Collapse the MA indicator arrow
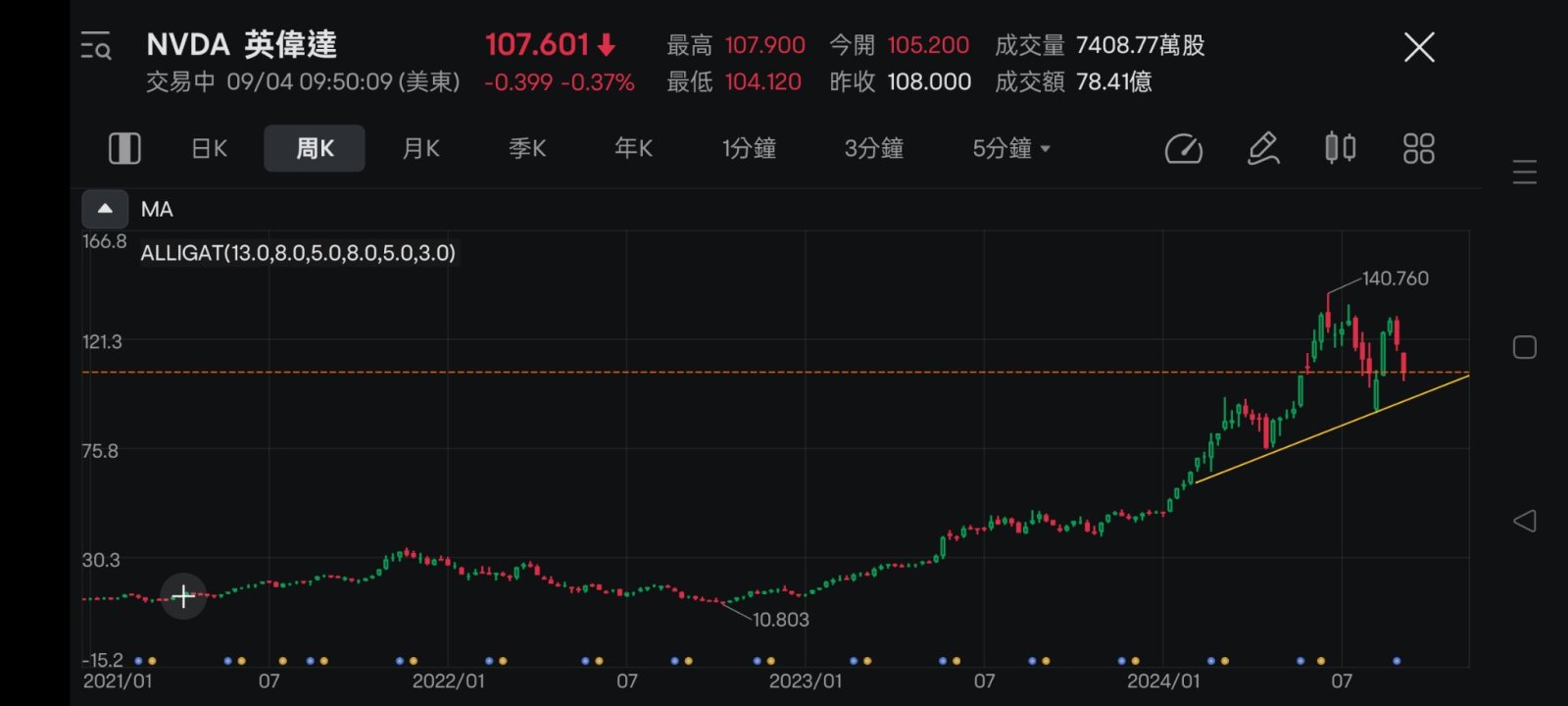Image resolution: width=1568 pixels, height=706 pixels. coord(105,209)
